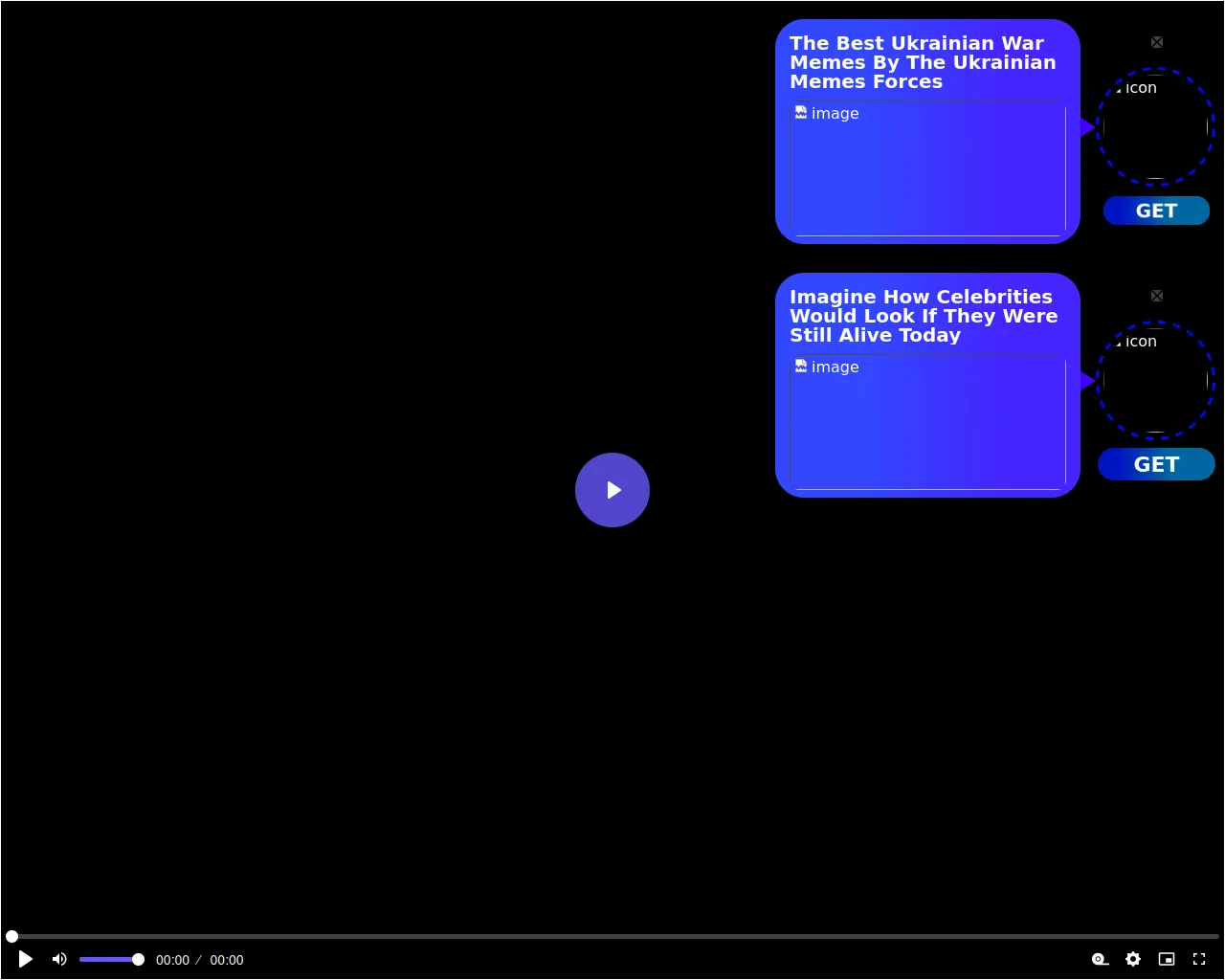The width and height of the screenshot is (1225, 980).
Task: Click the video progress seek bar
Action: click(612, 936)
